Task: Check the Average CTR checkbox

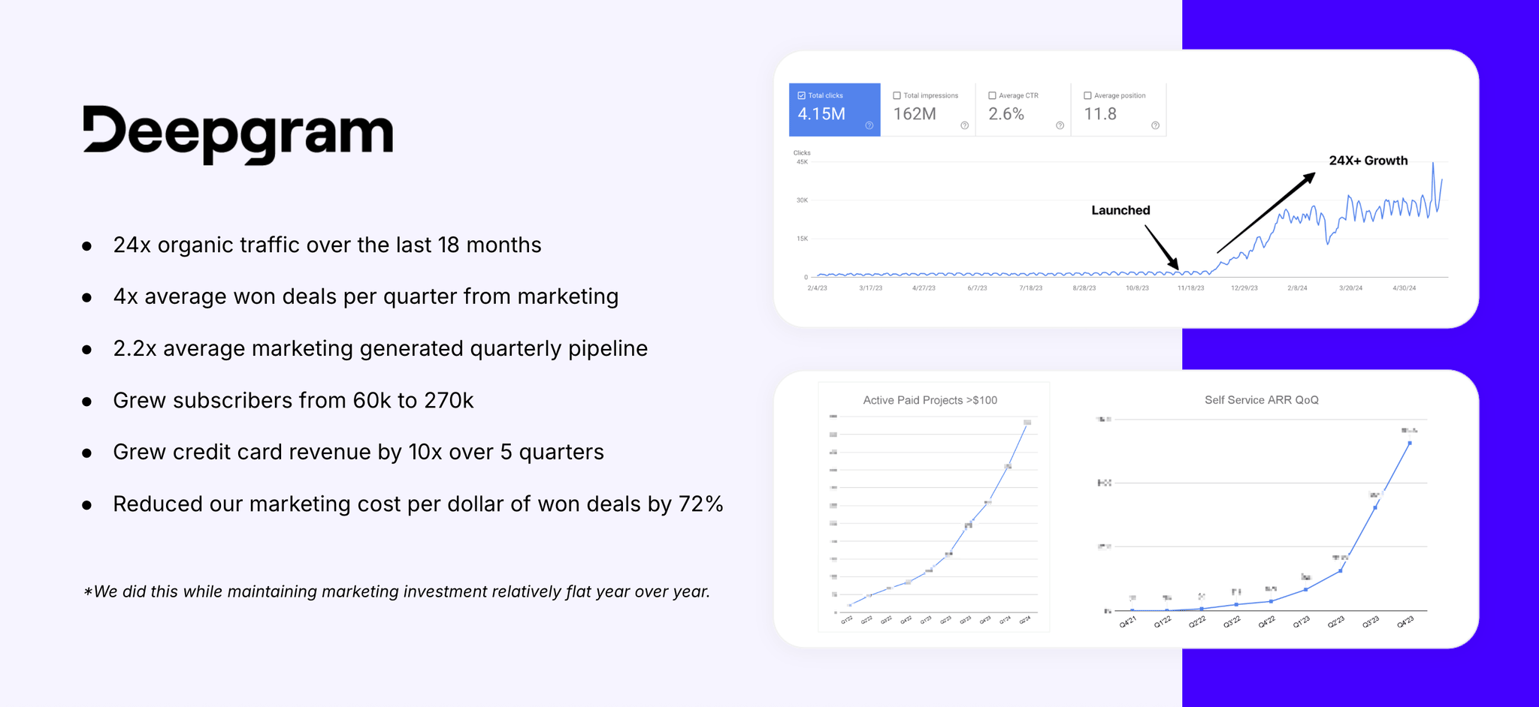Action: 991,95
